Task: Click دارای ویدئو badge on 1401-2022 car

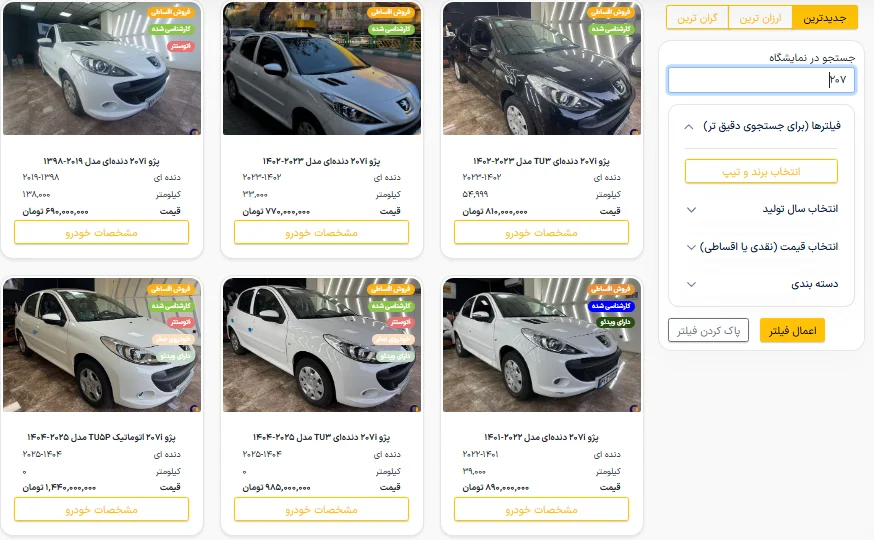Action: pos(615,322)
